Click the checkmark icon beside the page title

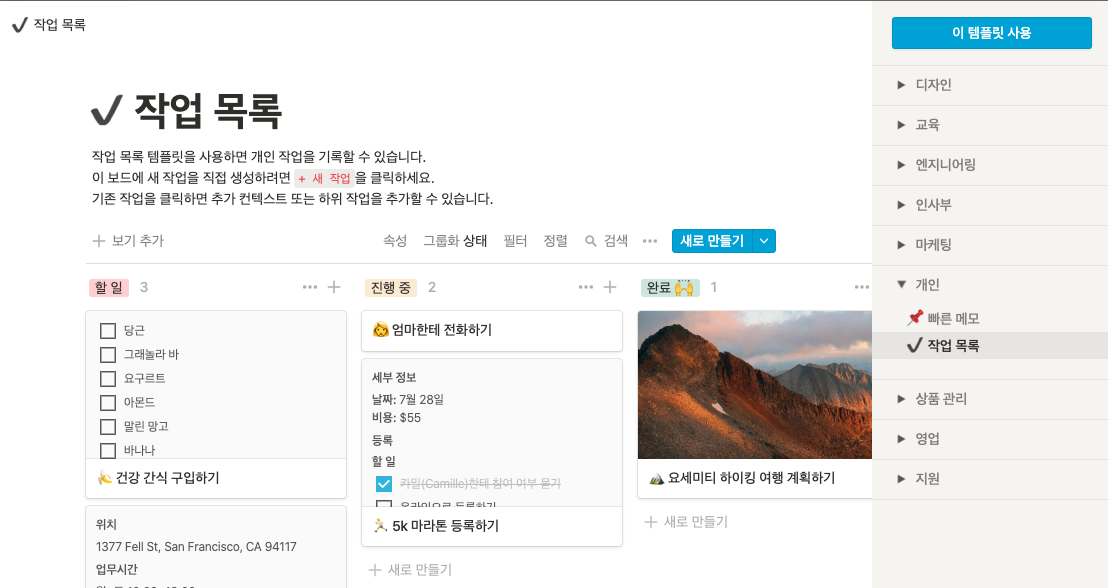pyautogui.click(x=107, y=110)
